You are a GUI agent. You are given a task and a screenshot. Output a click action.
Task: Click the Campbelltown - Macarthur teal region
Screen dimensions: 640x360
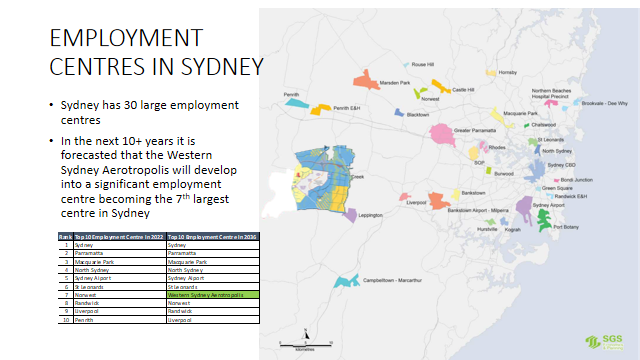click(346, 281)
